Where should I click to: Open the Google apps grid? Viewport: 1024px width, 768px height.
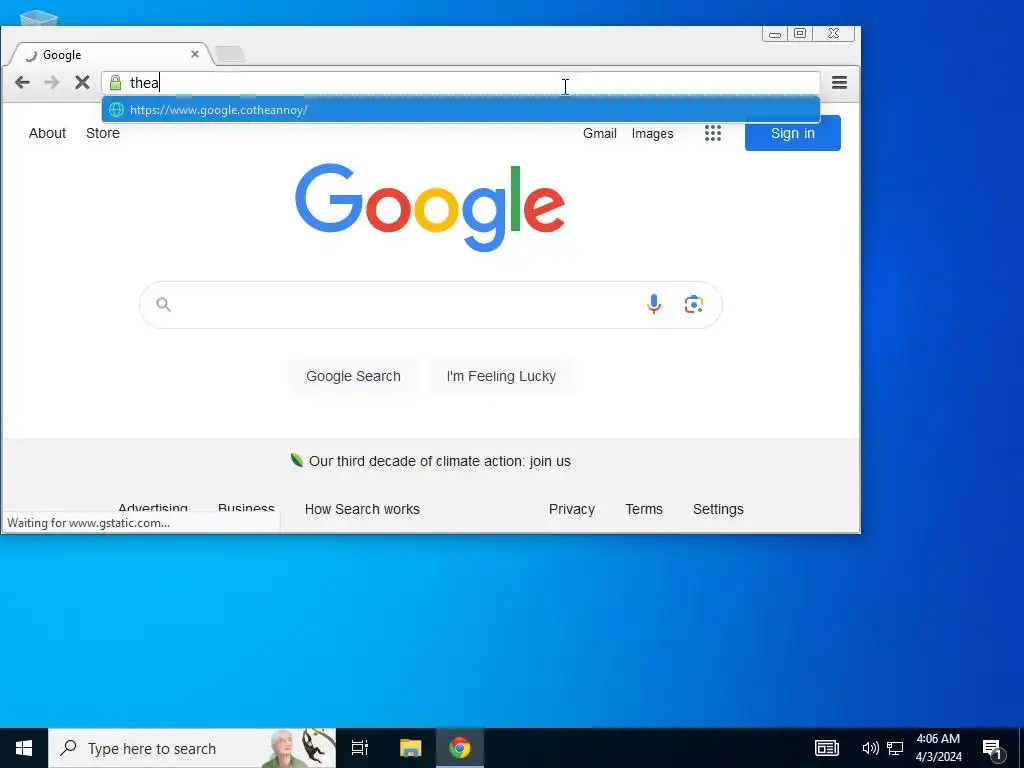tap(713, 133)
